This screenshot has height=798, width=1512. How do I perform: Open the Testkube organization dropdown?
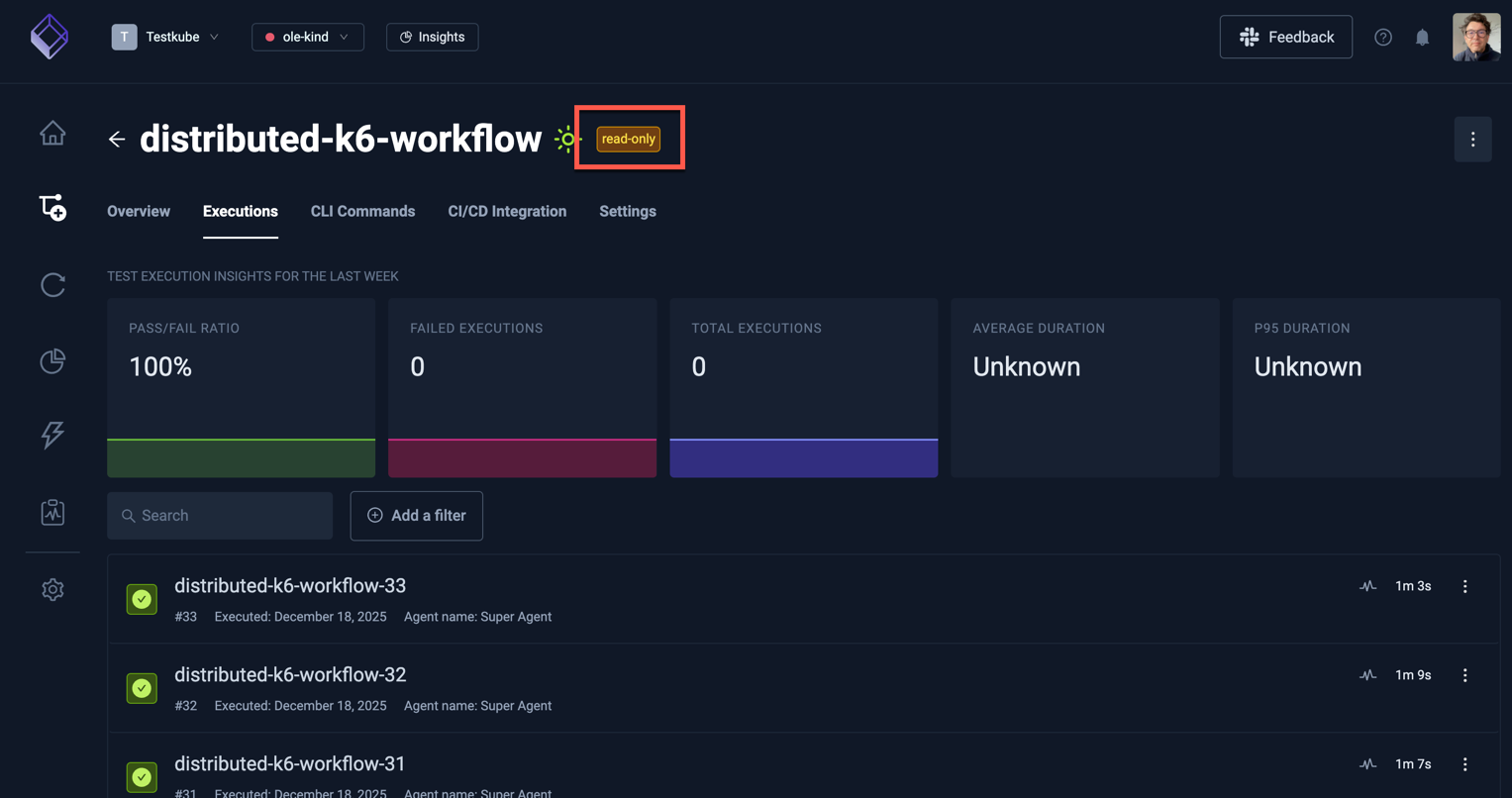tap(165, 37)
